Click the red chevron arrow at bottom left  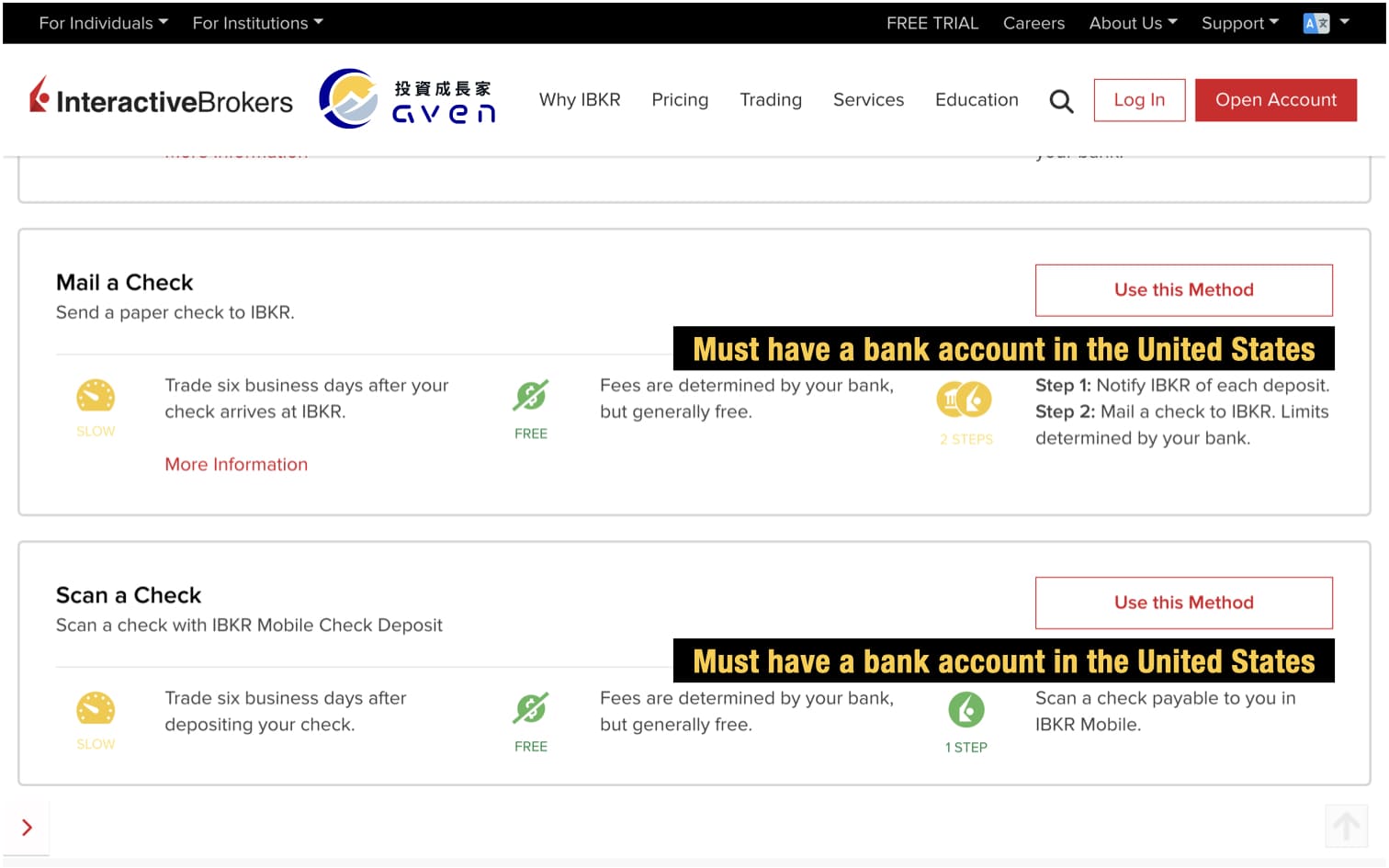(x=26, y=826)
